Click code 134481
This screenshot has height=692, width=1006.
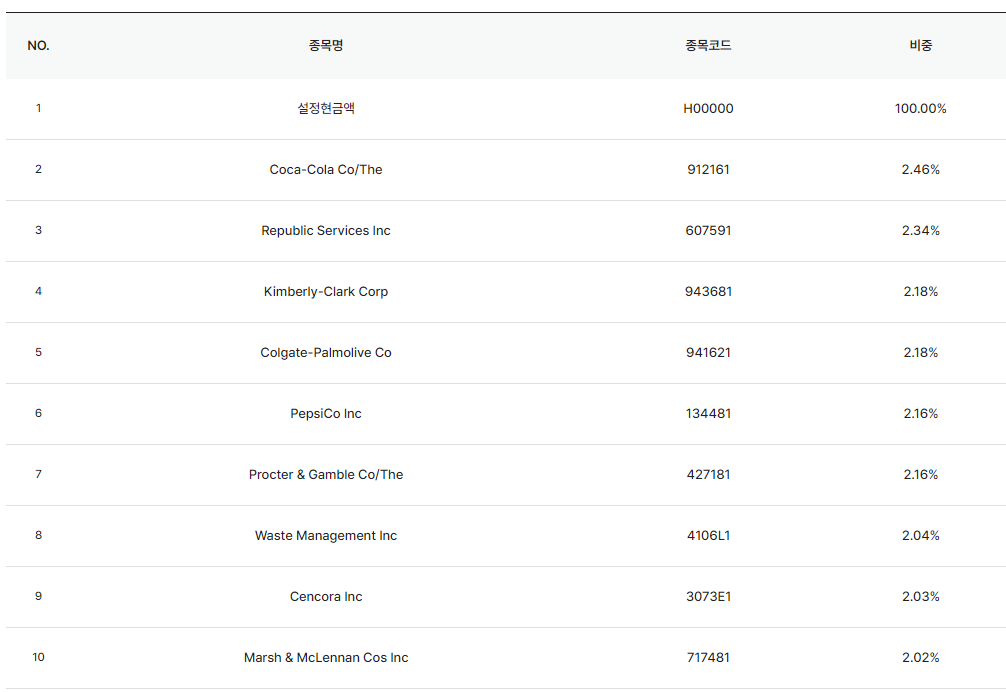coord(708,413)
